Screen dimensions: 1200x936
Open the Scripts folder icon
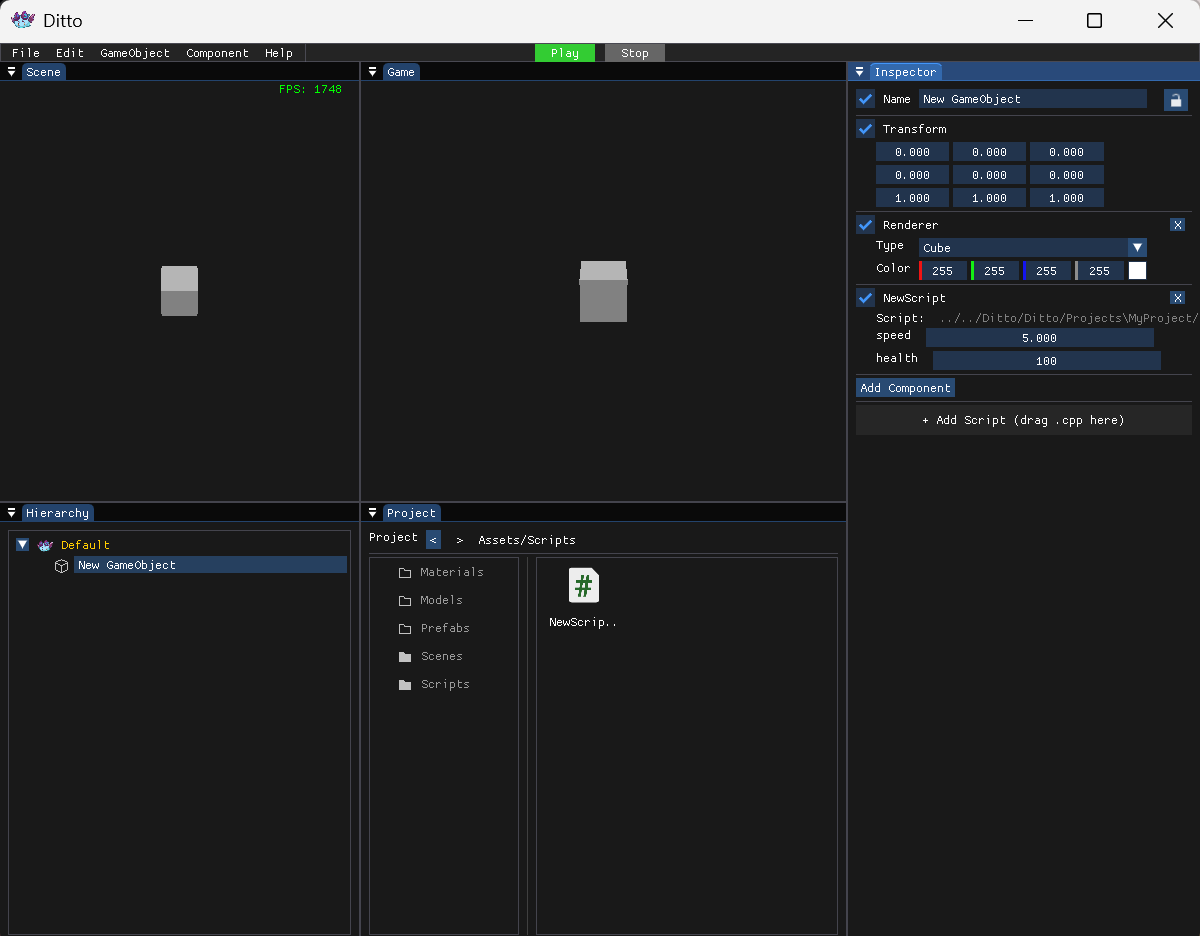click(x=405, y=685)
